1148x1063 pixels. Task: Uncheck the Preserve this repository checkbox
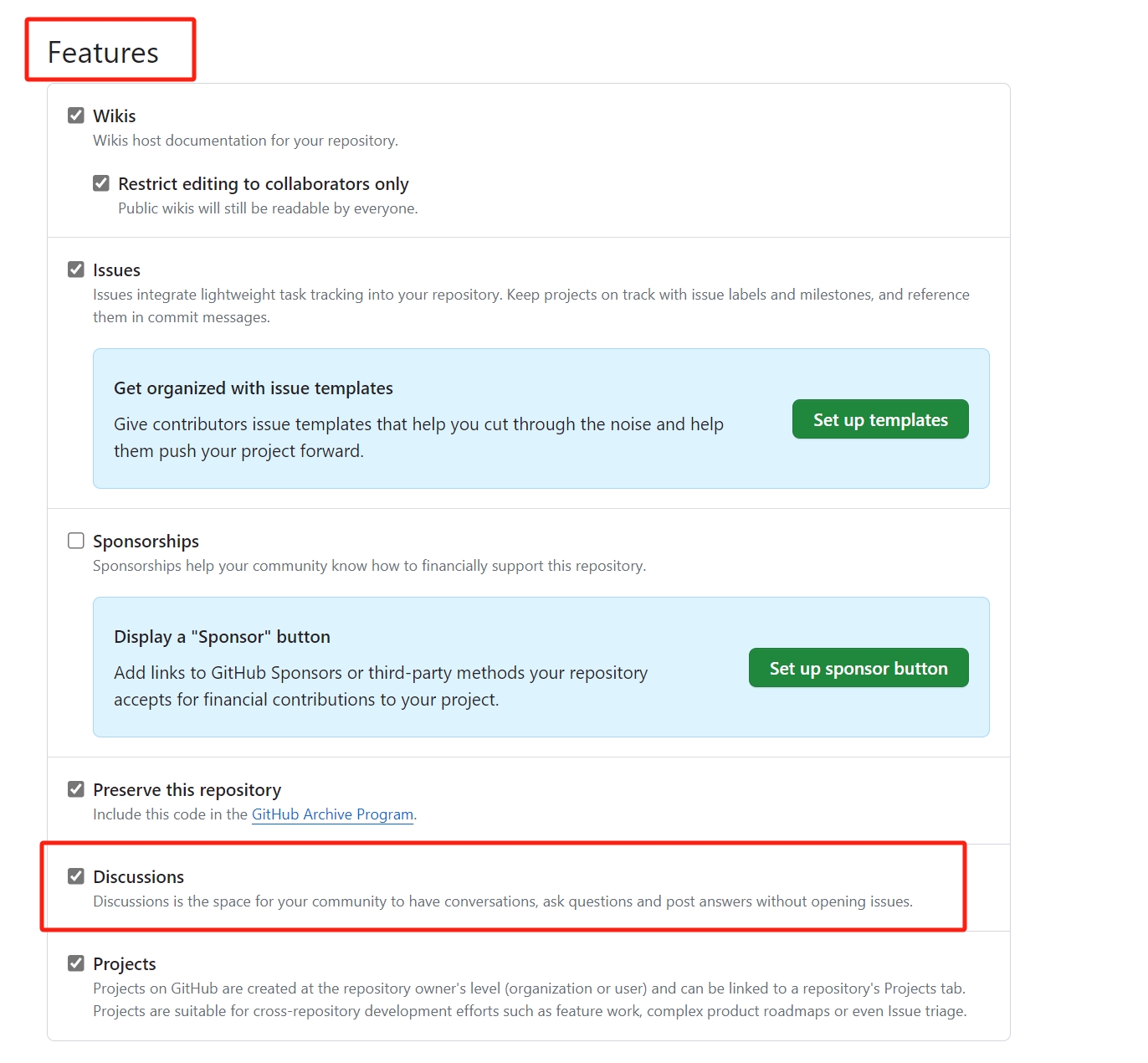[x=76, y=789]
